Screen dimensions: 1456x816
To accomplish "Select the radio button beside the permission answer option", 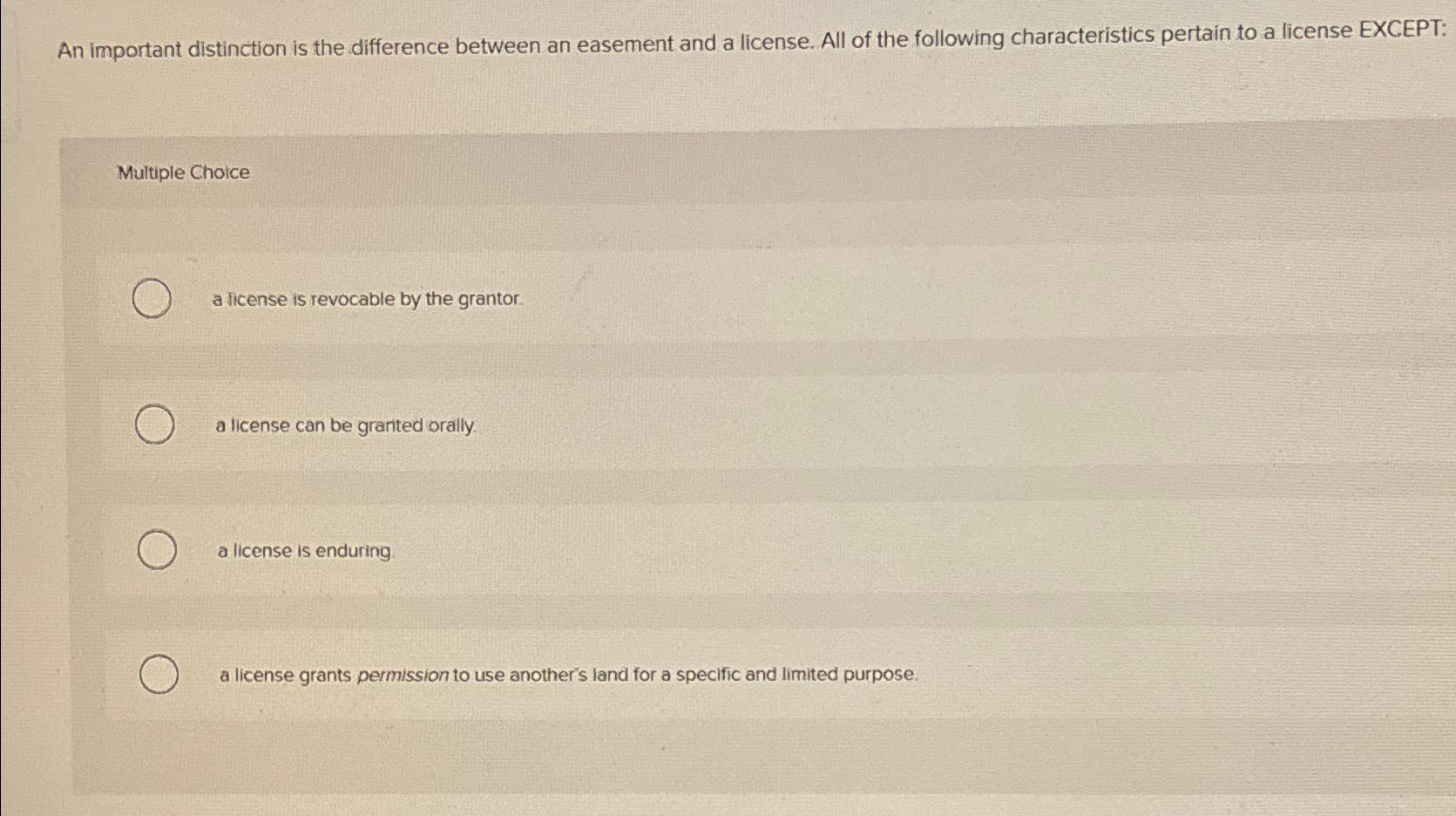I will 158,673.
